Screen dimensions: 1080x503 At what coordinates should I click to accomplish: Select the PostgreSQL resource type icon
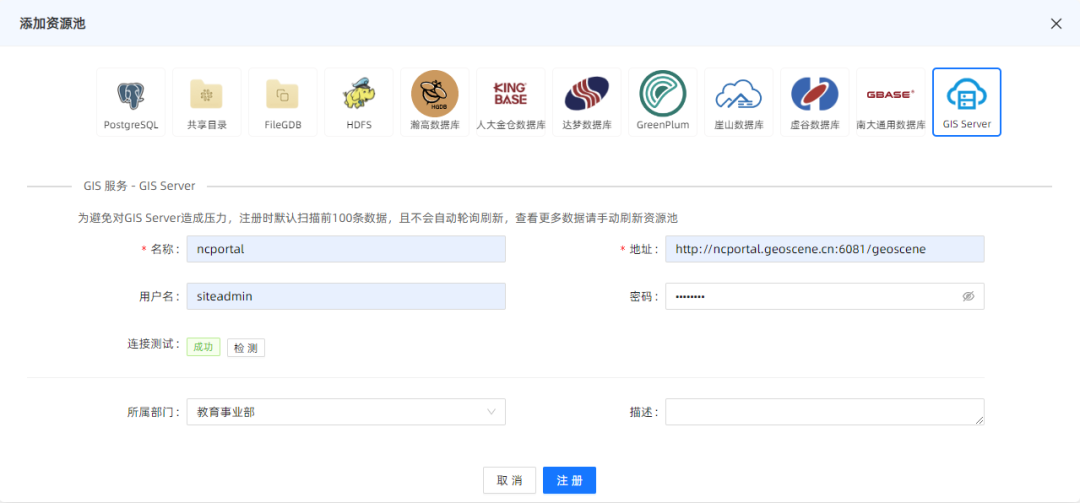[x=131, y=102]
